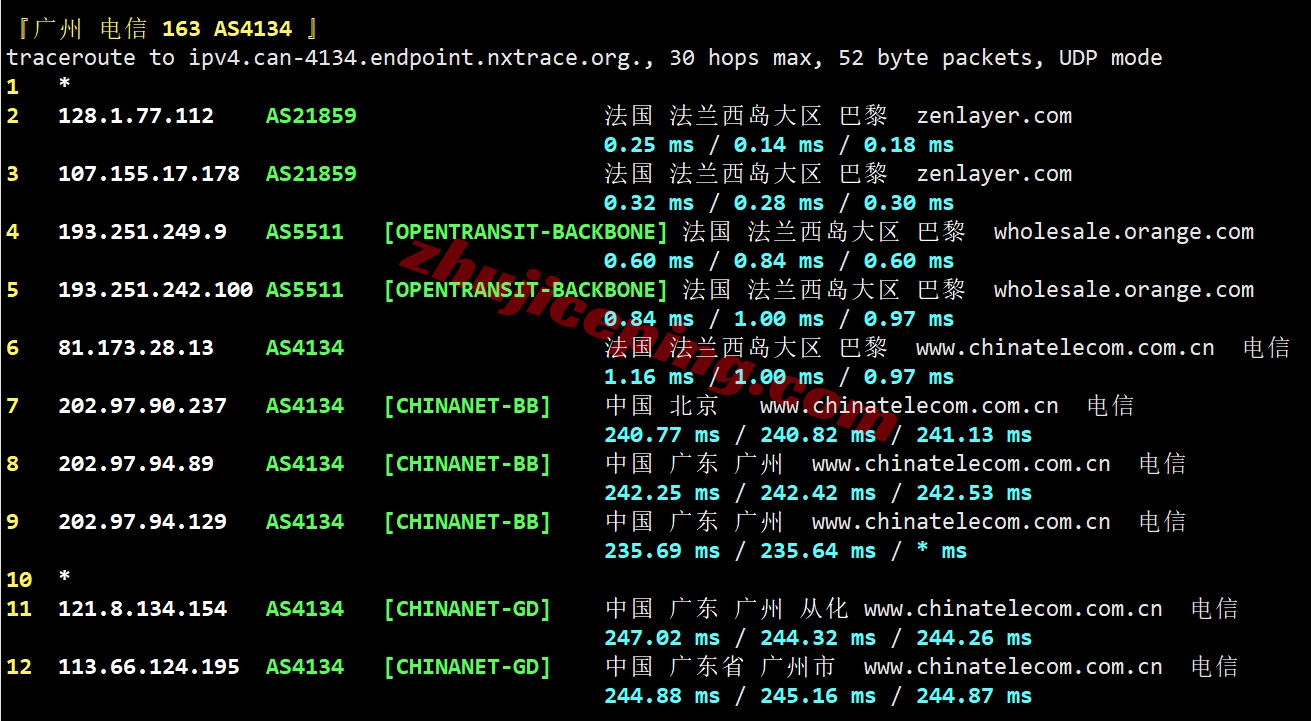The width and height of the screenshot is (1311, 721).
Task: Click the asterisk on hop 10
Action: click(x=65, y=578)
